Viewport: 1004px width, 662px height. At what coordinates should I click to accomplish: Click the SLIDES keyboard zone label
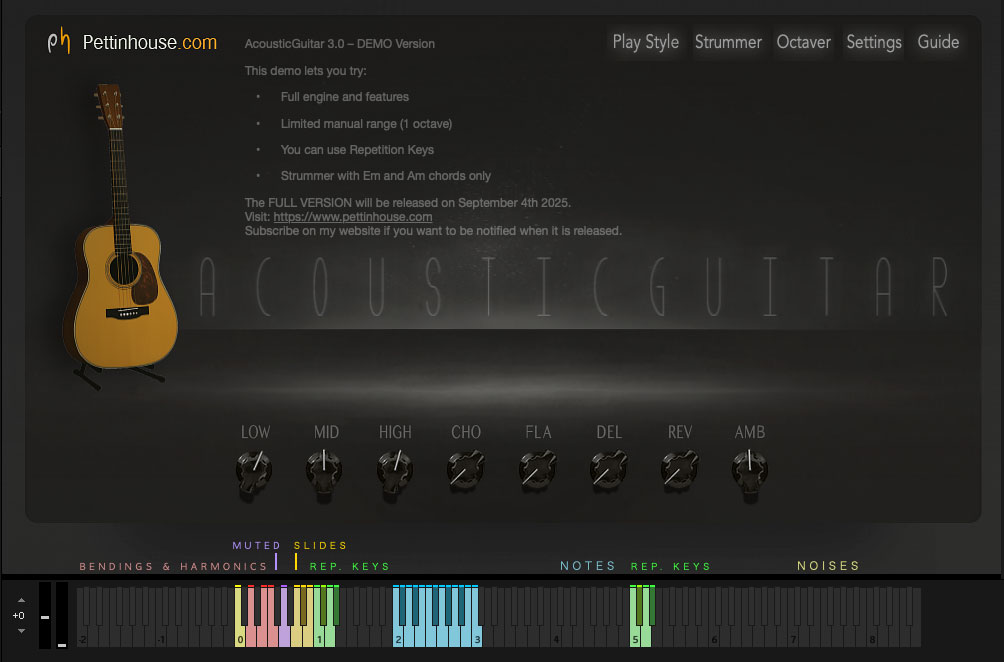(320, 545)
